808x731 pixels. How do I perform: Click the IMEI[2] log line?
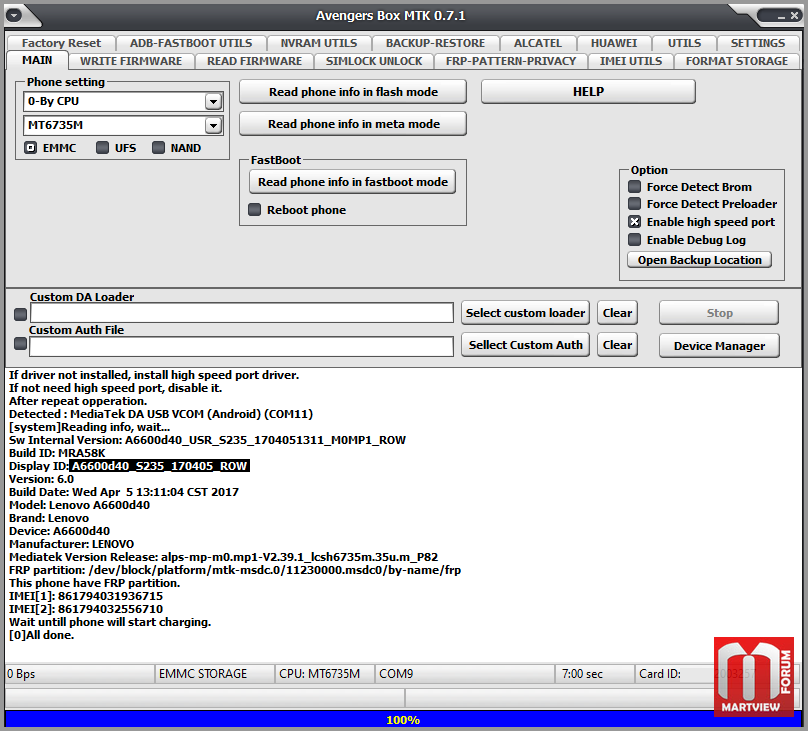point(86,609)
